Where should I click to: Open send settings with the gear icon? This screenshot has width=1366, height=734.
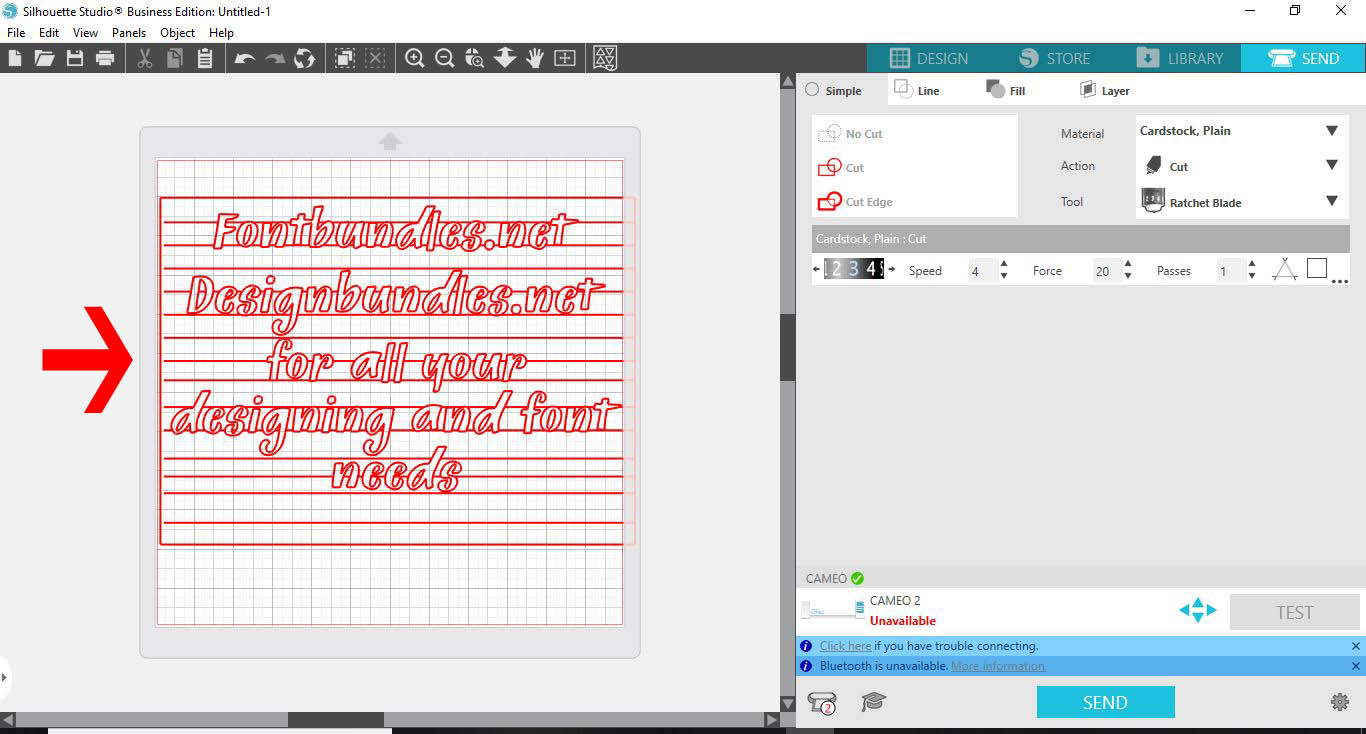point(1340,702)
